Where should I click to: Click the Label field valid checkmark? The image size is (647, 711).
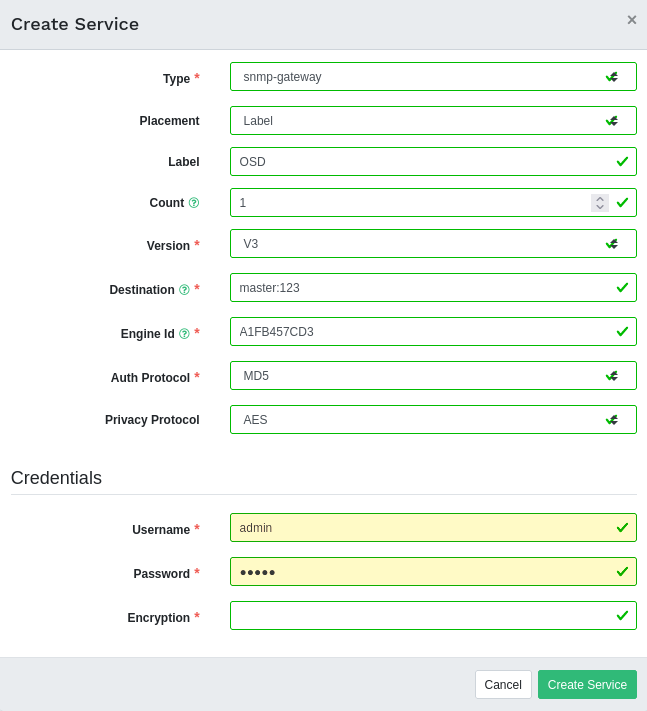(x=622, y=161)
